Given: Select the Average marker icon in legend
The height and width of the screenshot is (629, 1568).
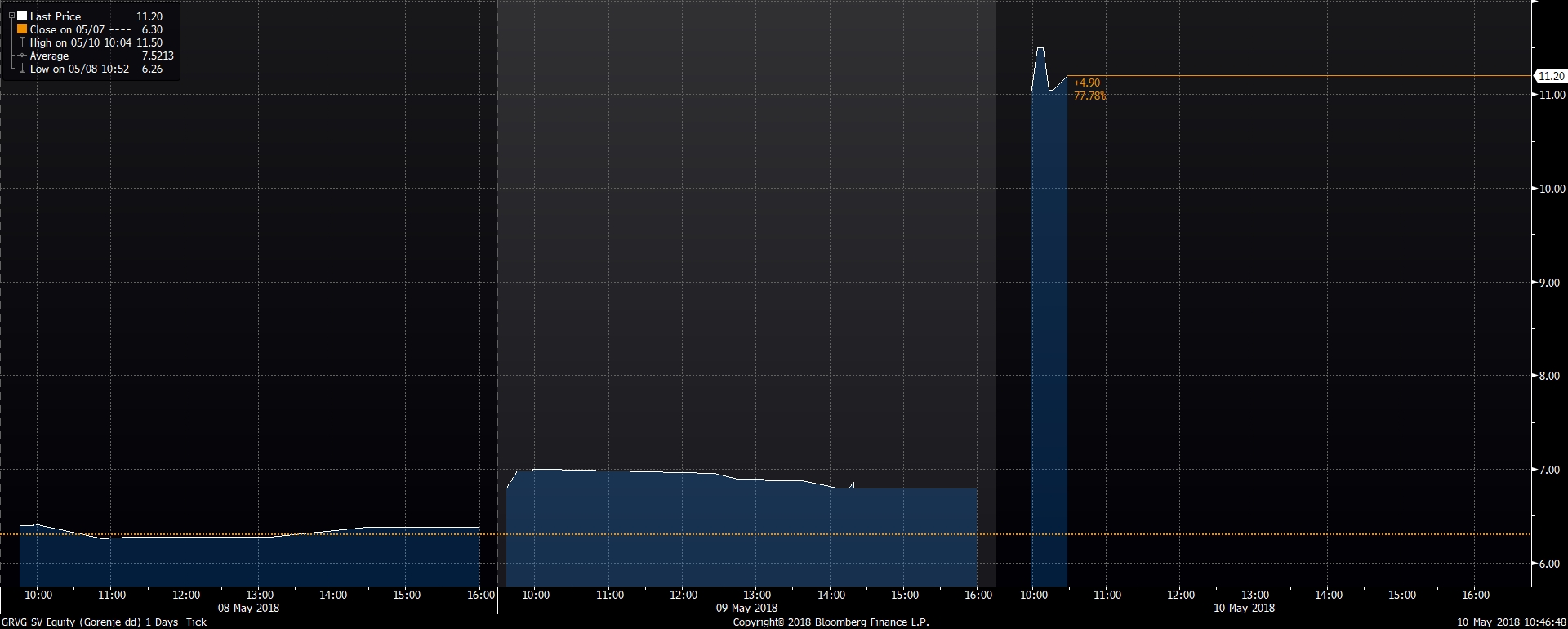Looking at the screenshot, I should click(22, 56).
